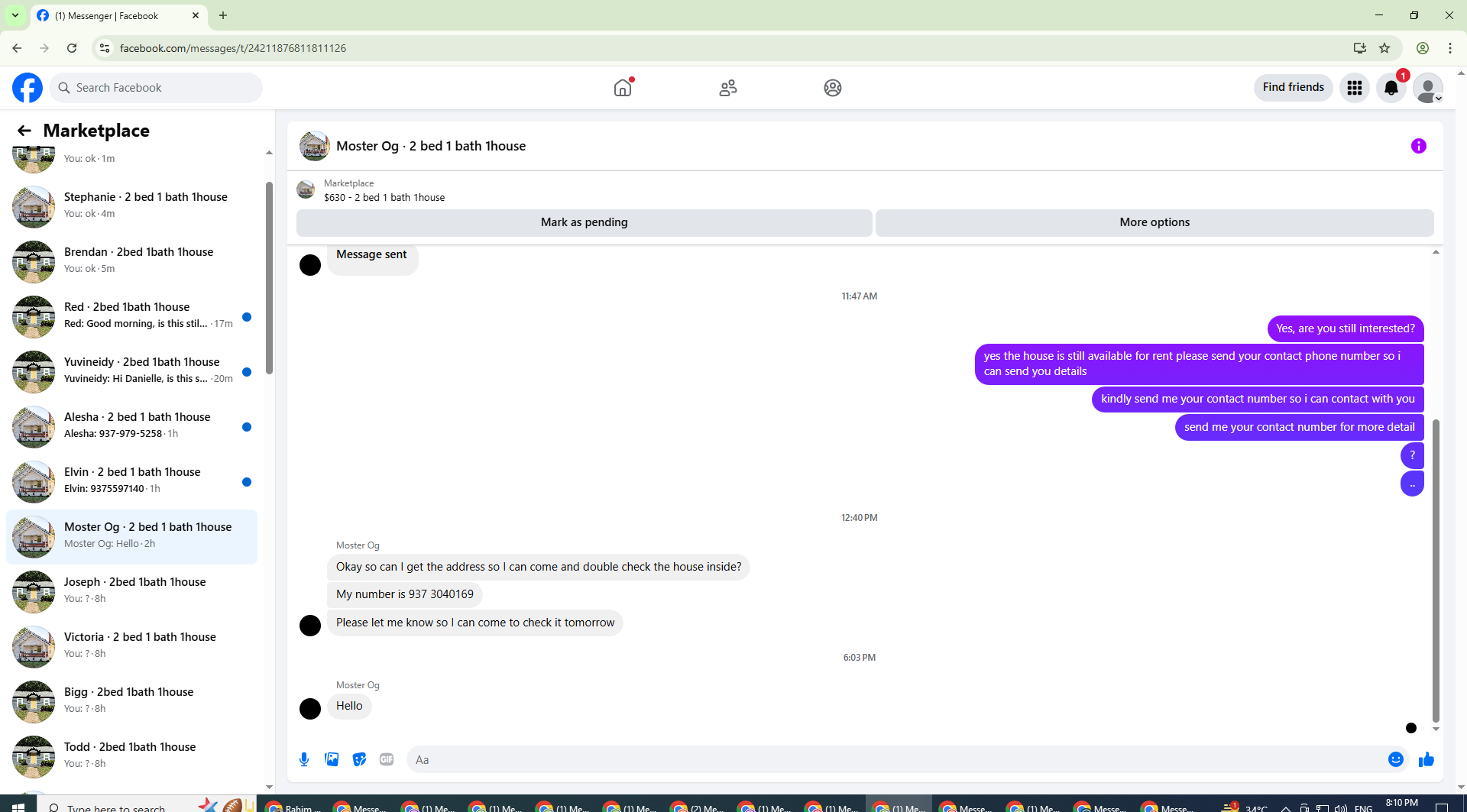Click the Marketplace listing $630 link
Image resolution: width=1467 pixels, height=812 pixels.
pos(384,197)
